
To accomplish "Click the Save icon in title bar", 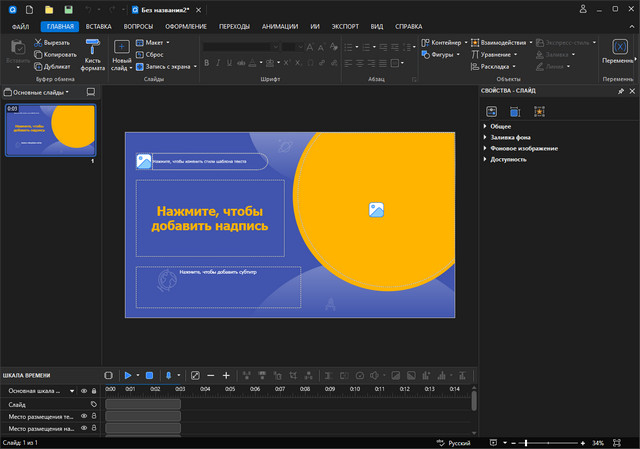I will 68,9.
